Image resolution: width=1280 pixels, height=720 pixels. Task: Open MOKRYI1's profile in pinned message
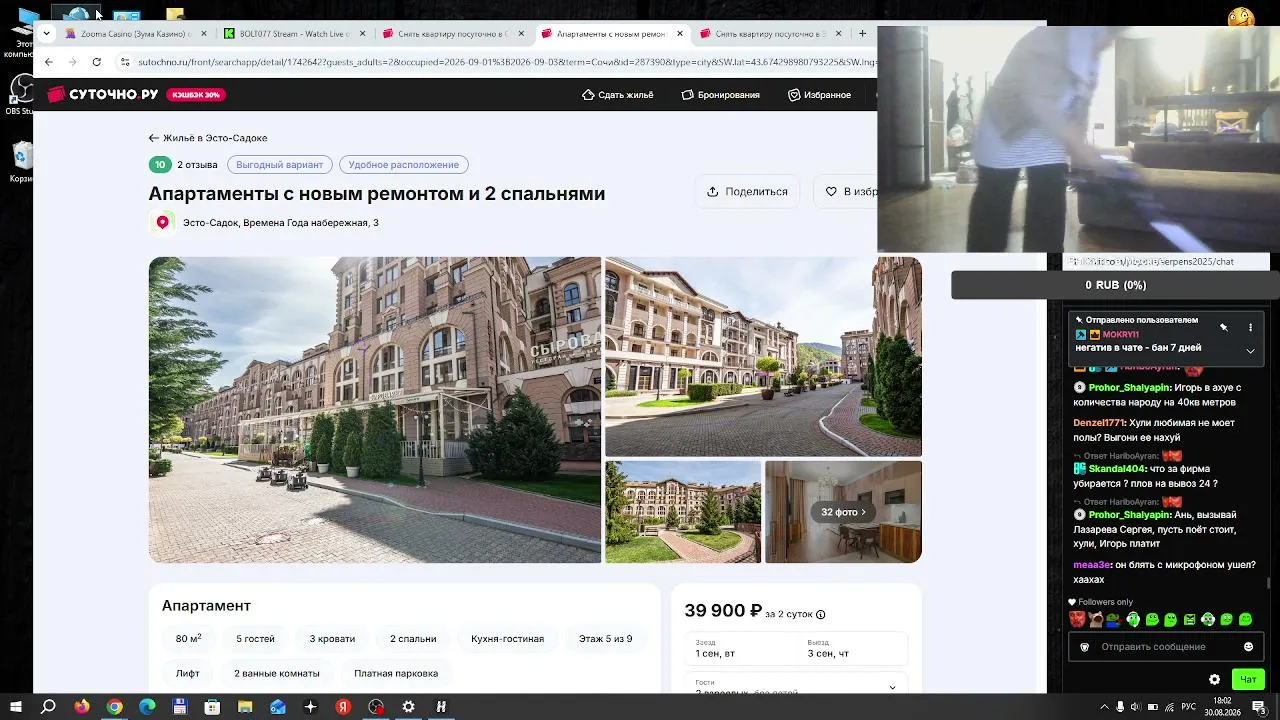1120,335
